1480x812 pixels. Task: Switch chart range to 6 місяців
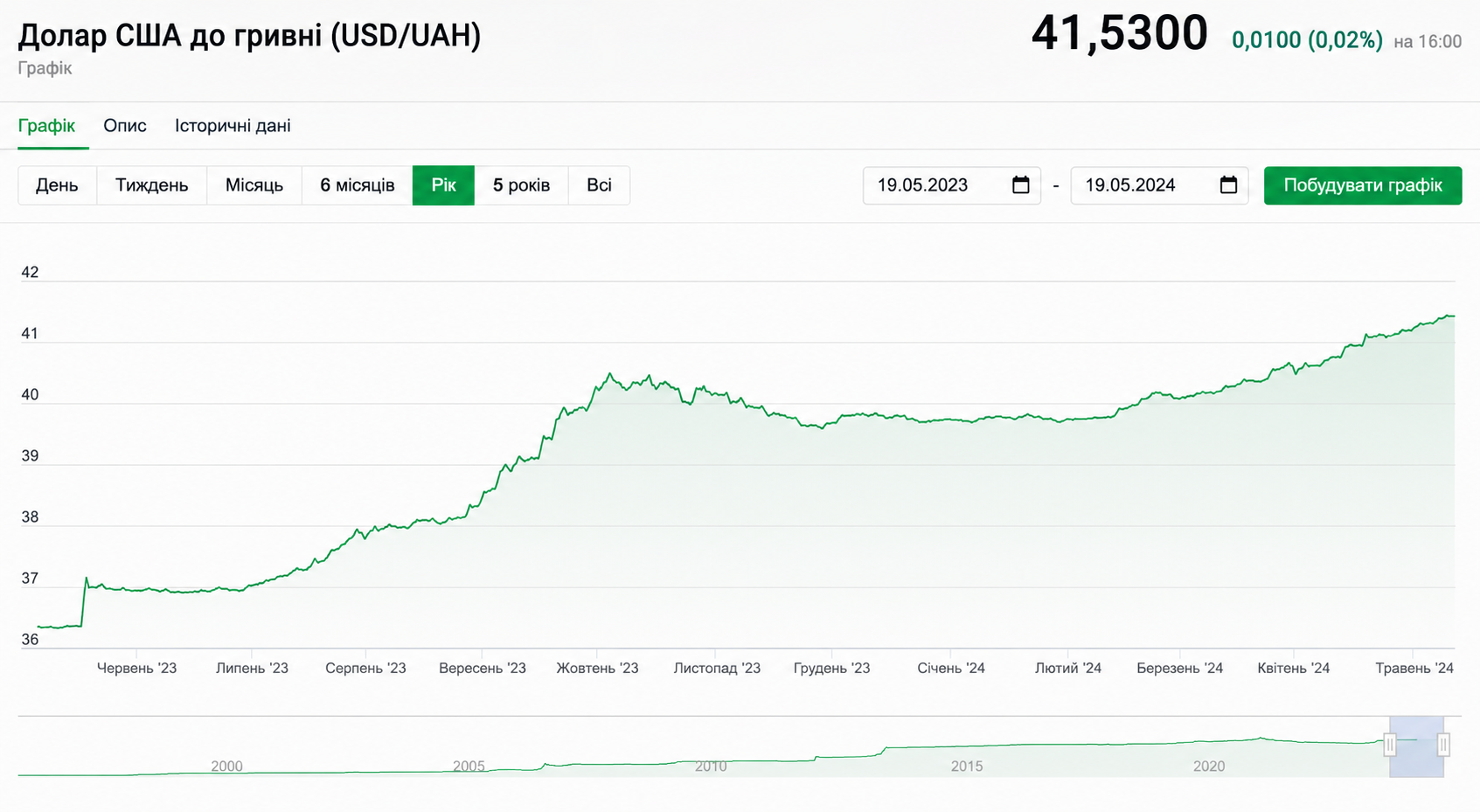[x=358, y=185]
